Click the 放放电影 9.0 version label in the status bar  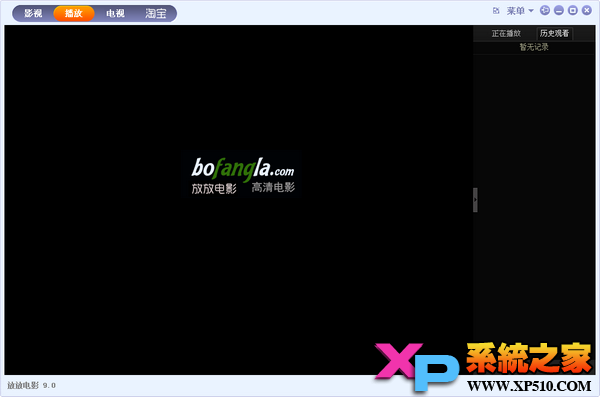click(31, 385)
